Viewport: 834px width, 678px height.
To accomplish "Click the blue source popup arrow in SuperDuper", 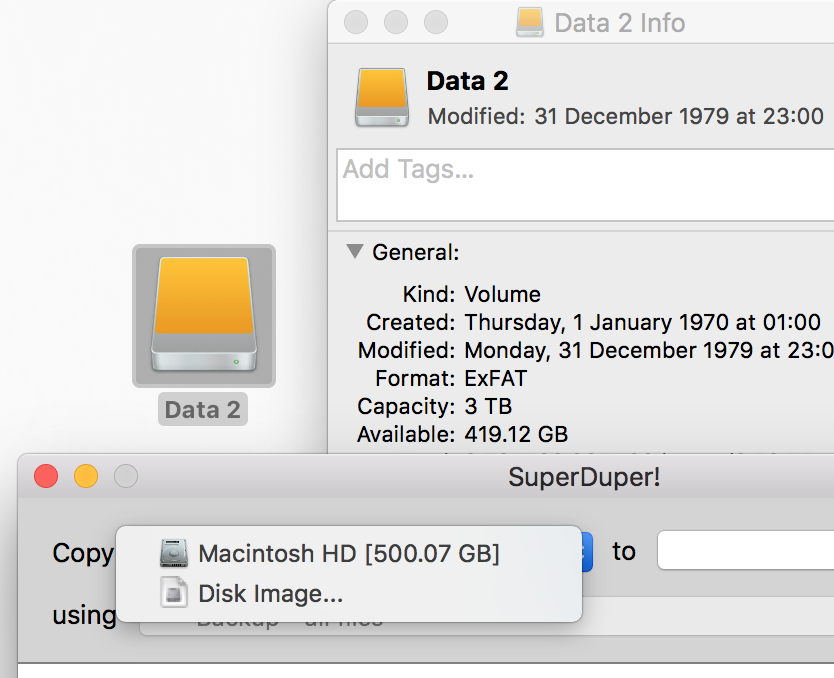I will click(587, 551).
